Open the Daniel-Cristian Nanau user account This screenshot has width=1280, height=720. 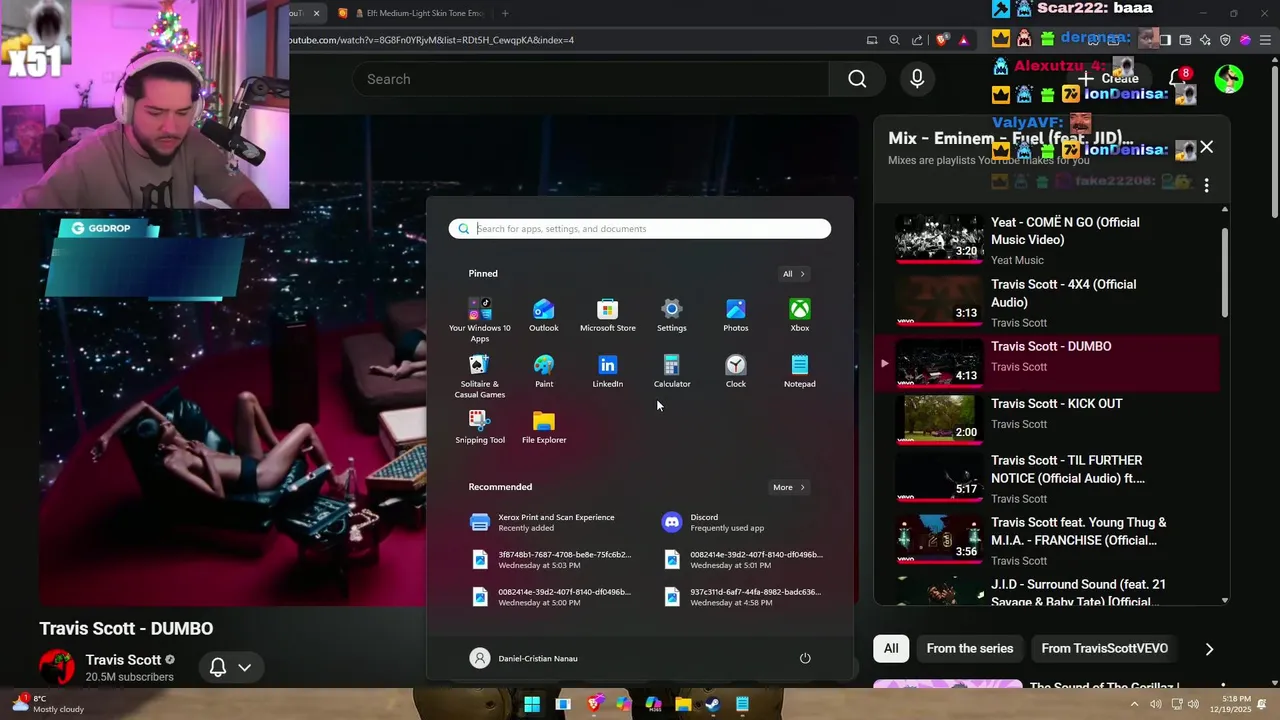(524, 658)
